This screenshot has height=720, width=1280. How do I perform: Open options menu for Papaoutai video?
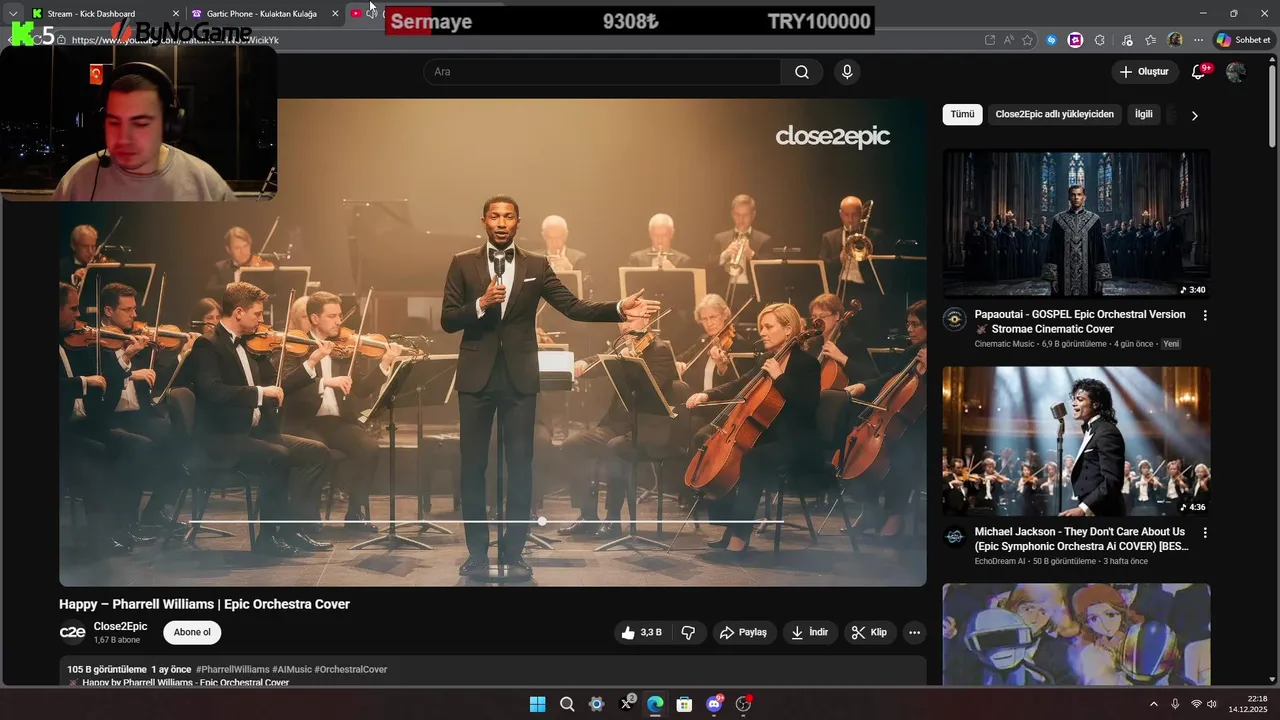click(x=1205, y=315)
